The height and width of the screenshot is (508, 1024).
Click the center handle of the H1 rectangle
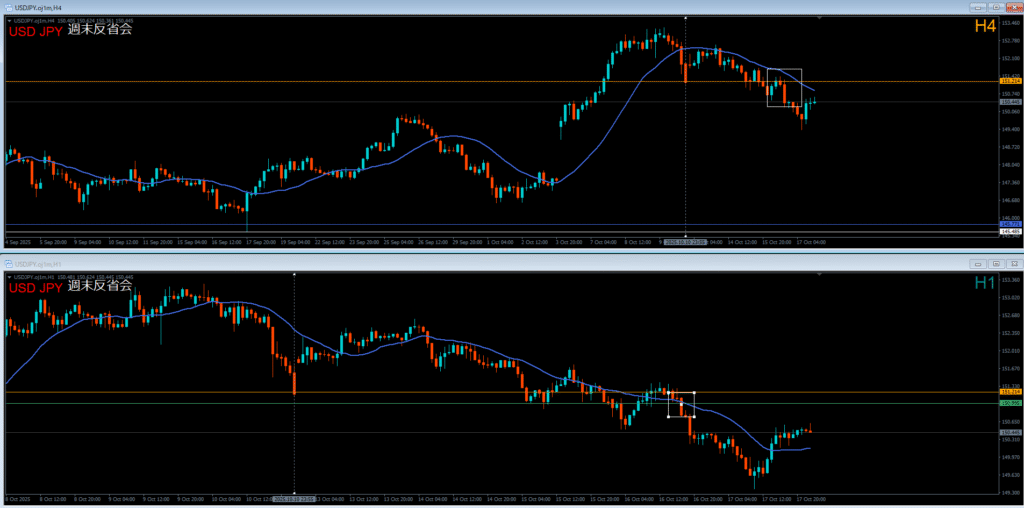681,404
